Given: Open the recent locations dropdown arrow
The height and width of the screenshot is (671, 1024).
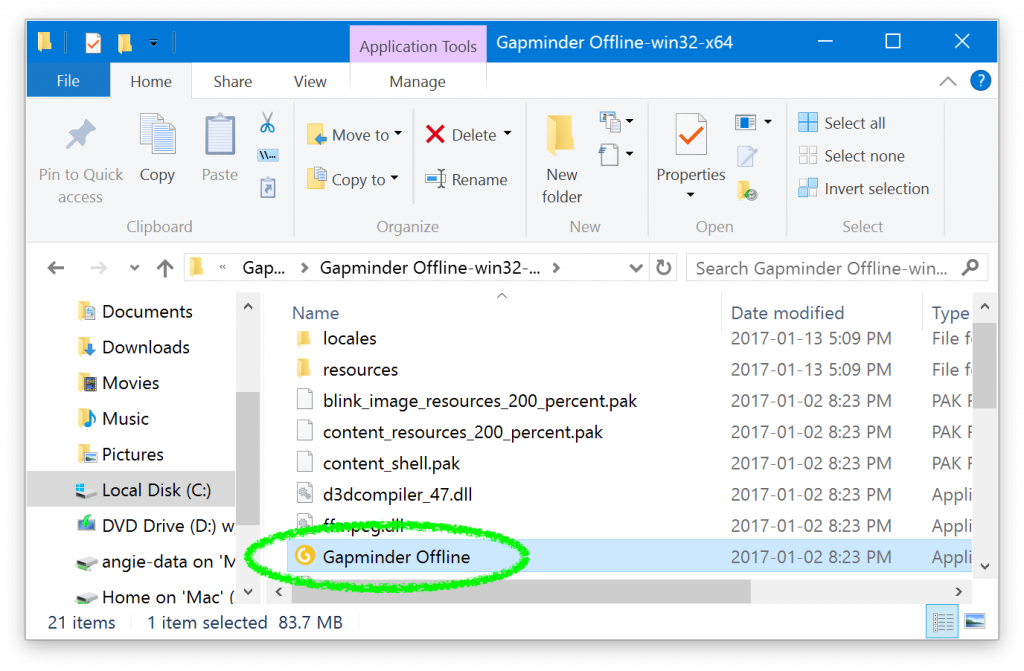Looking at the screenshot, I should 135,268.
